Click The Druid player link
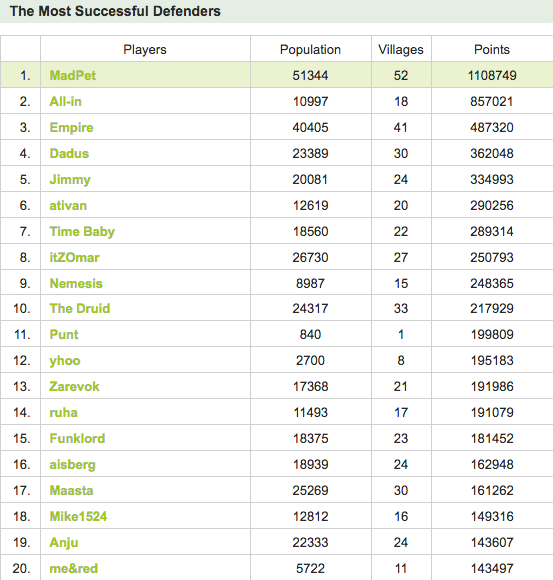 (80, 308)
